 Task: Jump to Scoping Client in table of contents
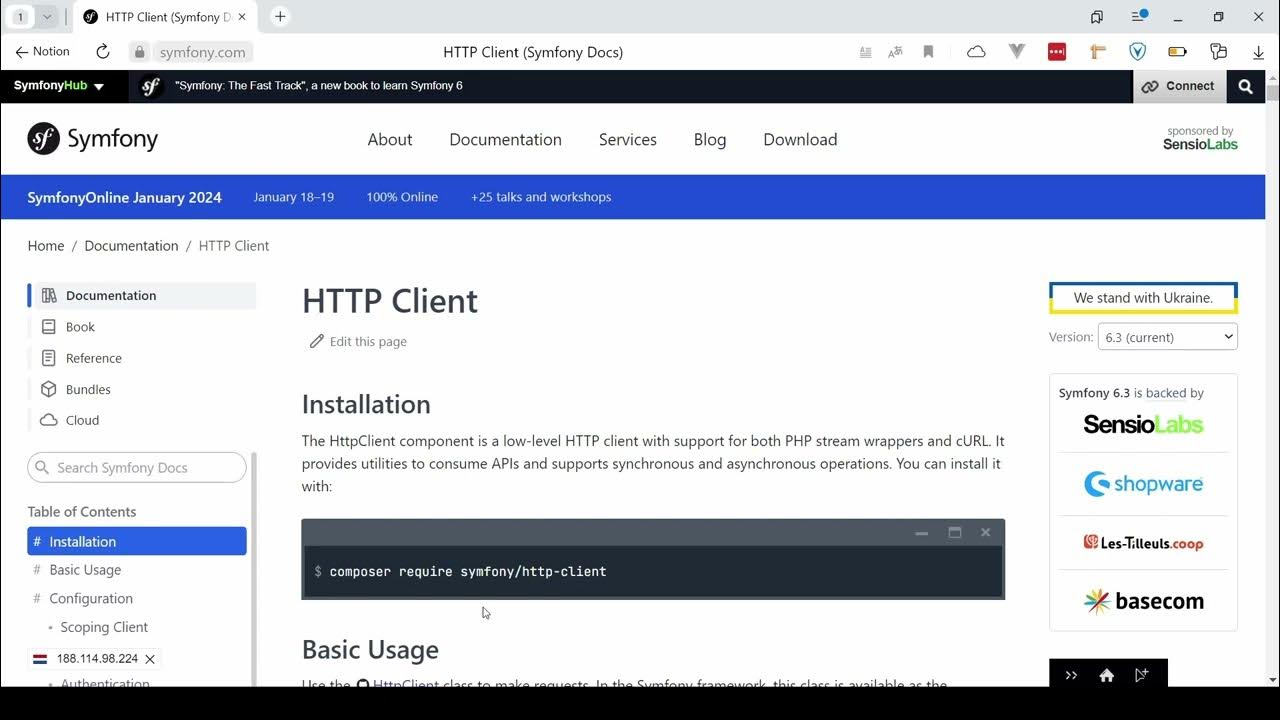click(x=104, y=627)
